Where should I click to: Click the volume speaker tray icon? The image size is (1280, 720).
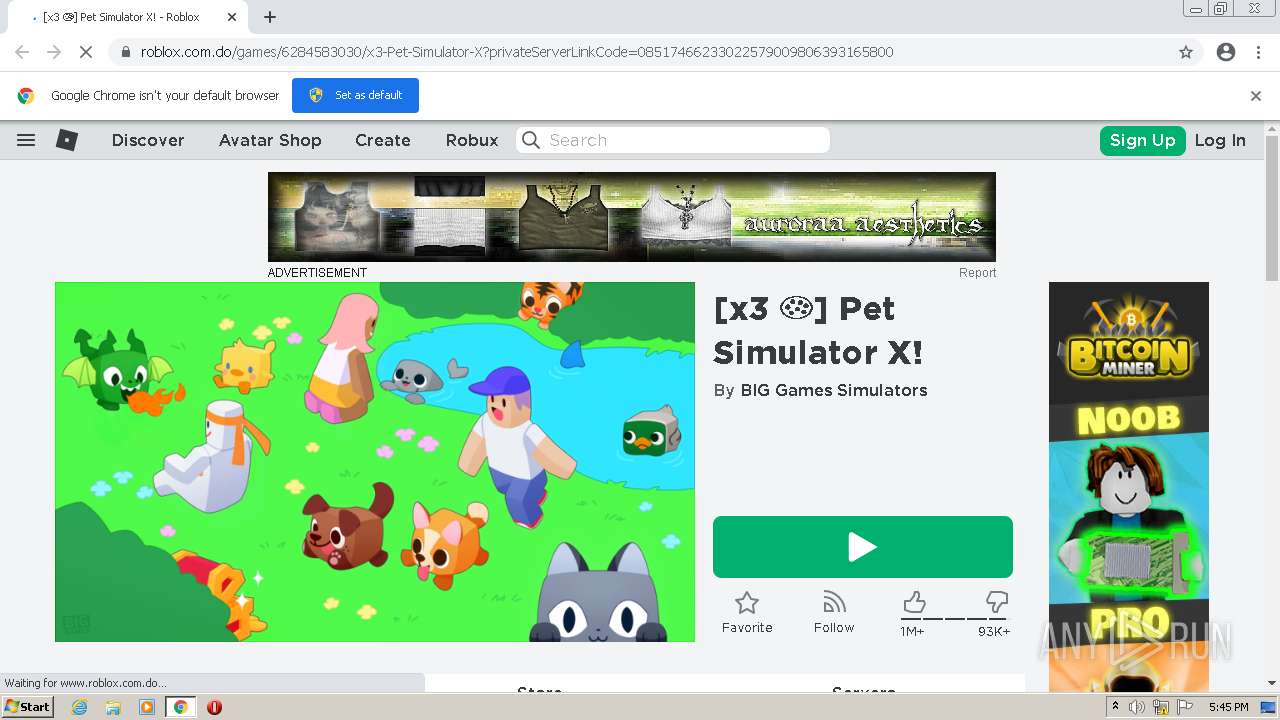point(1137,707)
